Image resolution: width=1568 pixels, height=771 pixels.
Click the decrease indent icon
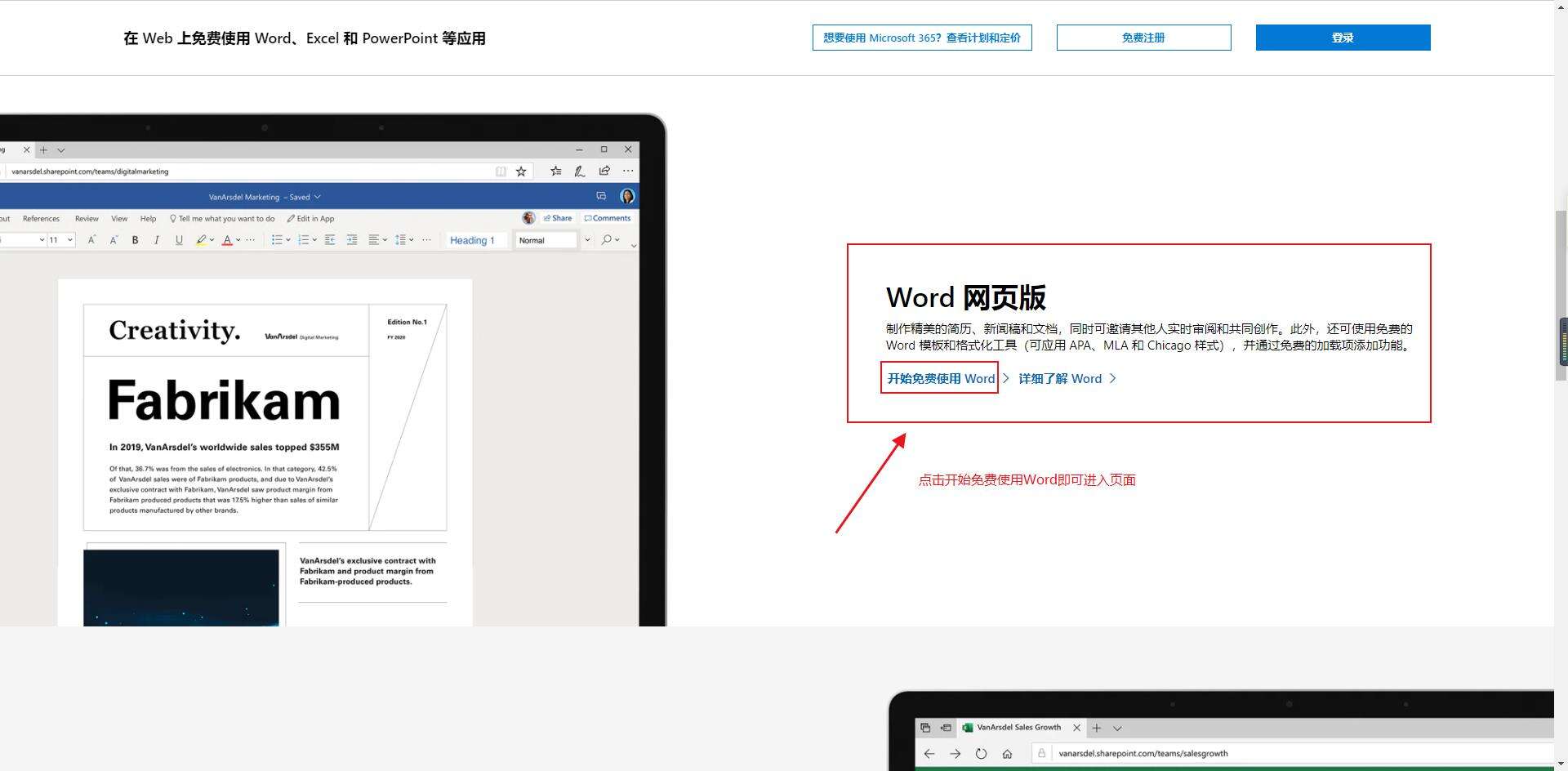[330, 240]
